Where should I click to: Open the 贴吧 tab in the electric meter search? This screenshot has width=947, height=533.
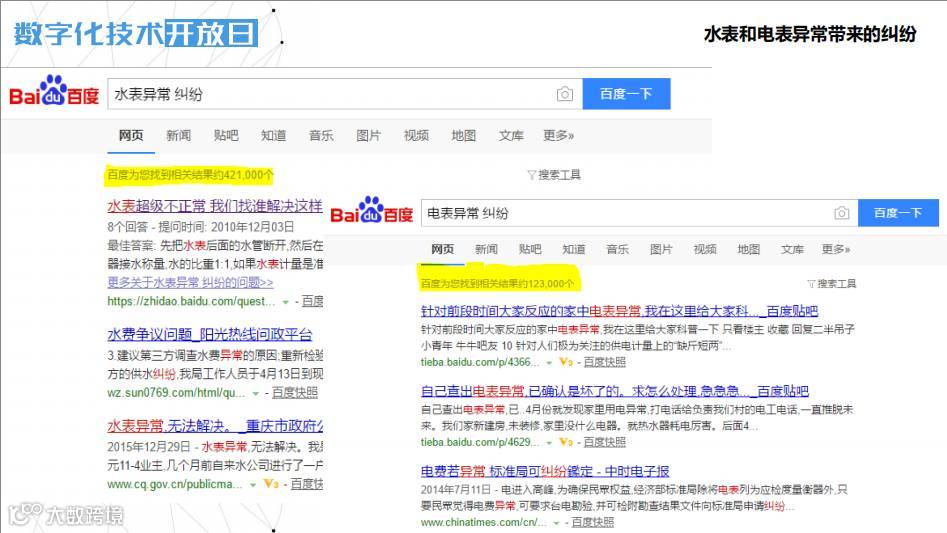click(x=530, y=249)
